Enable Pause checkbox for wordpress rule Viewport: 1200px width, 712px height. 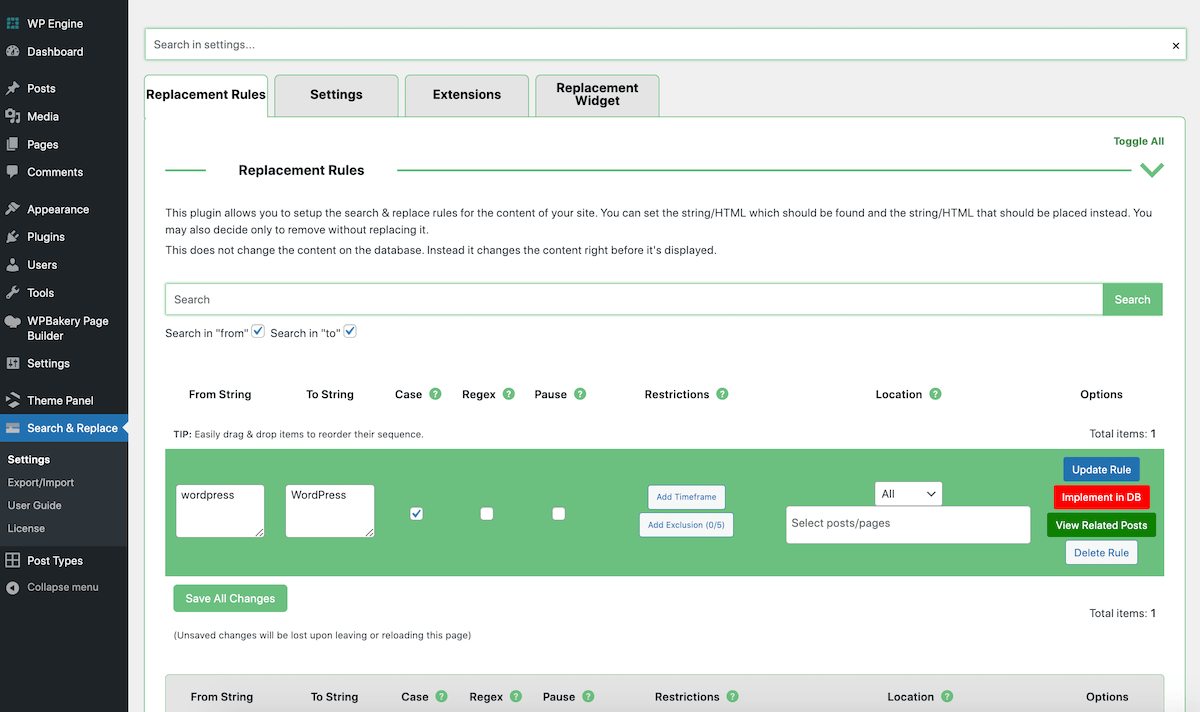pyautogui.click(x=559, y=513)
